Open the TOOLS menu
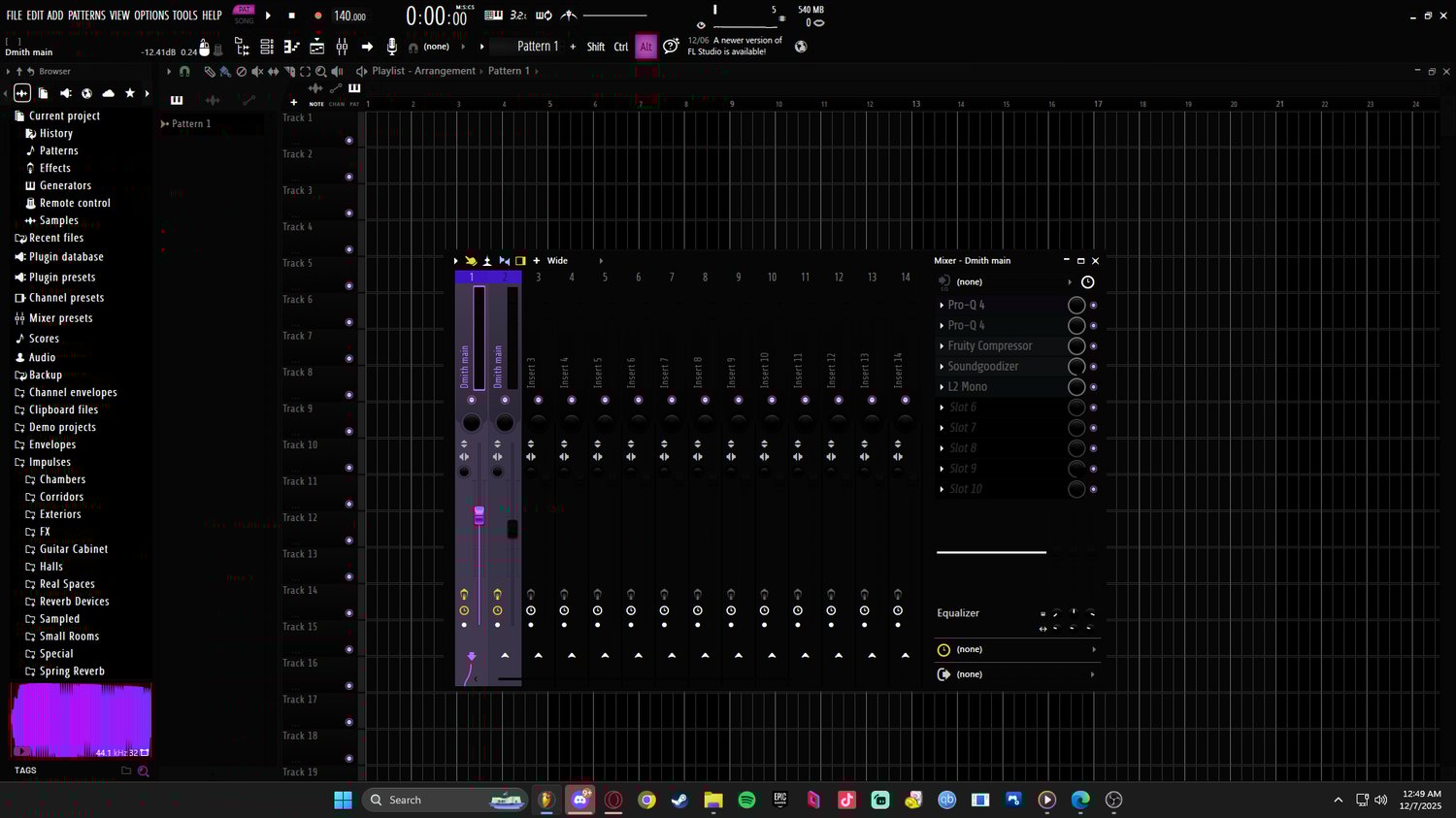This screenshot has height=818, width=1456. pyautogui.click(x=184, y=16)
